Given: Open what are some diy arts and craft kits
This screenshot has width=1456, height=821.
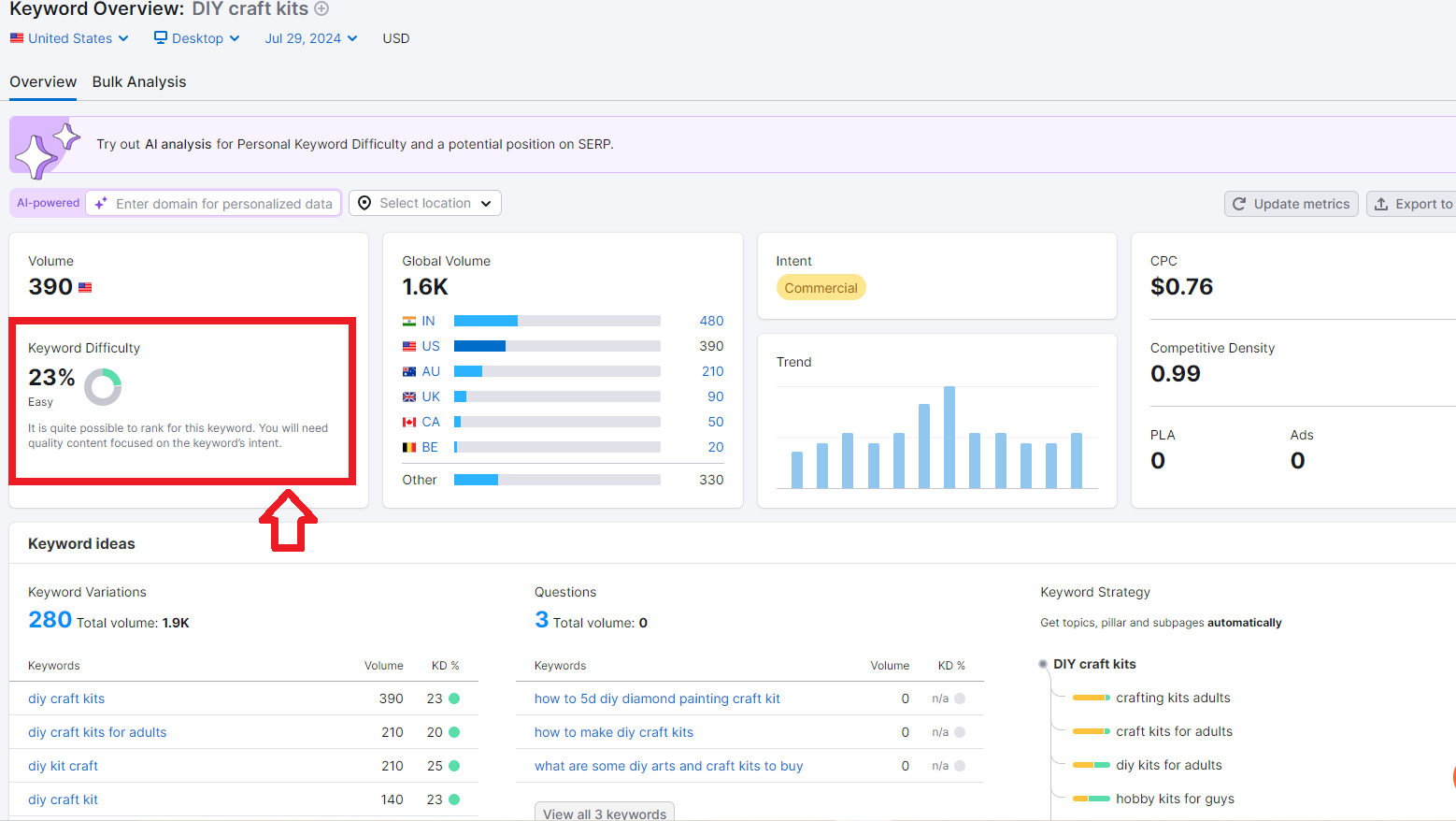Looking at the screenshot, I should (x=668, y=766).
